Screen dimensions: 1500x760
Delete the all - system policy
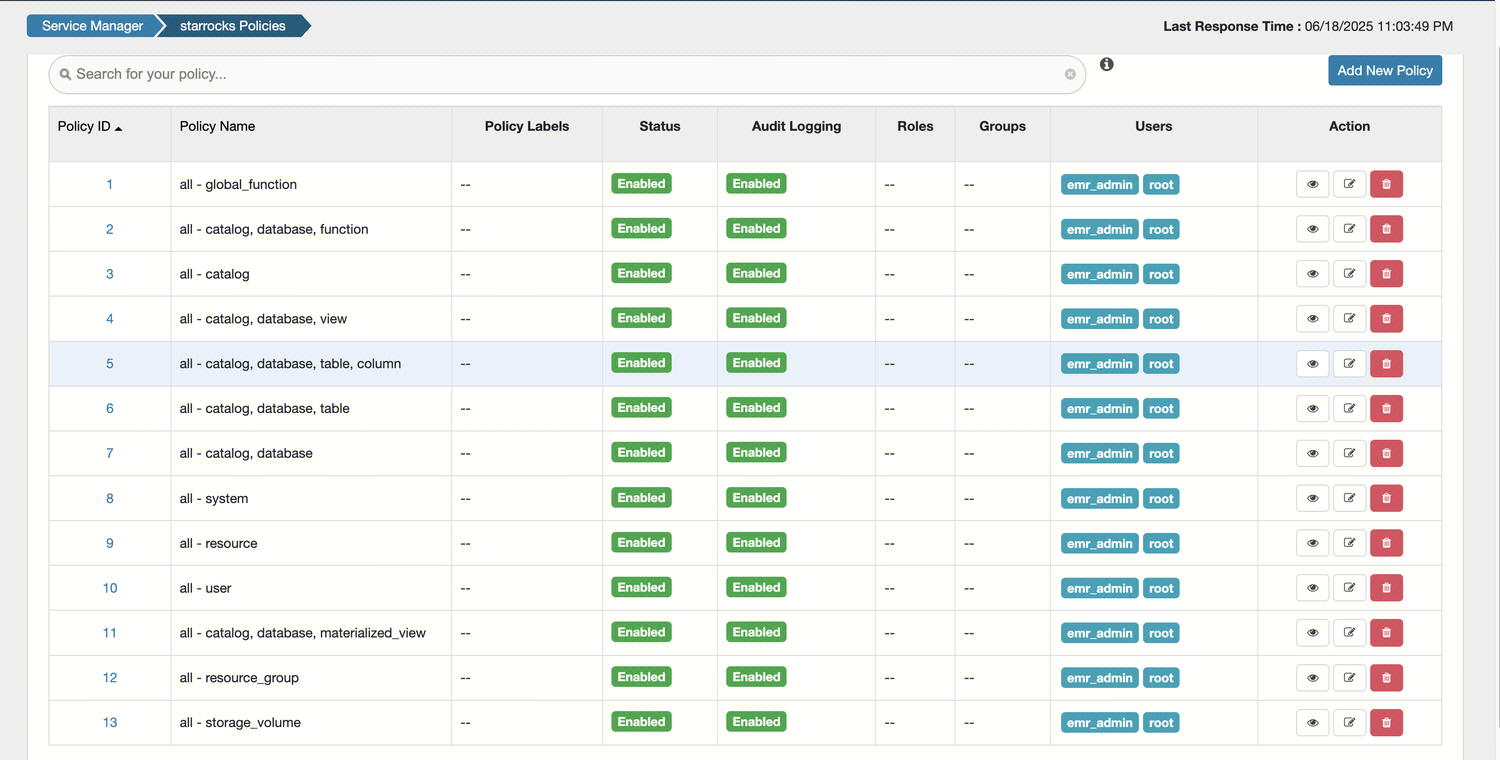pos(1386,498)
